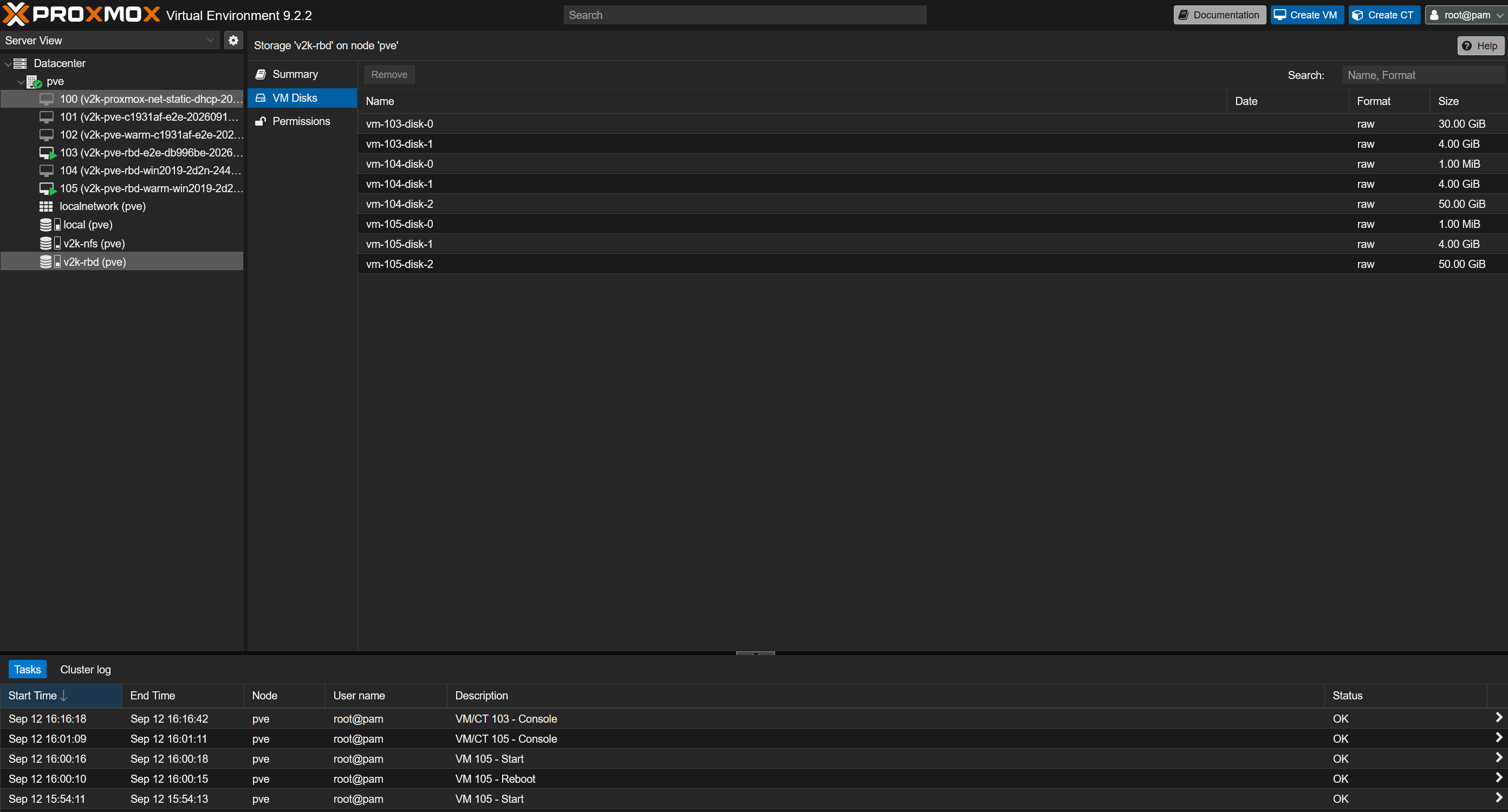The width and height of the screenshot is (1508, 812).
Task: Sort disks by Date column header
Action: [1288, 101]
